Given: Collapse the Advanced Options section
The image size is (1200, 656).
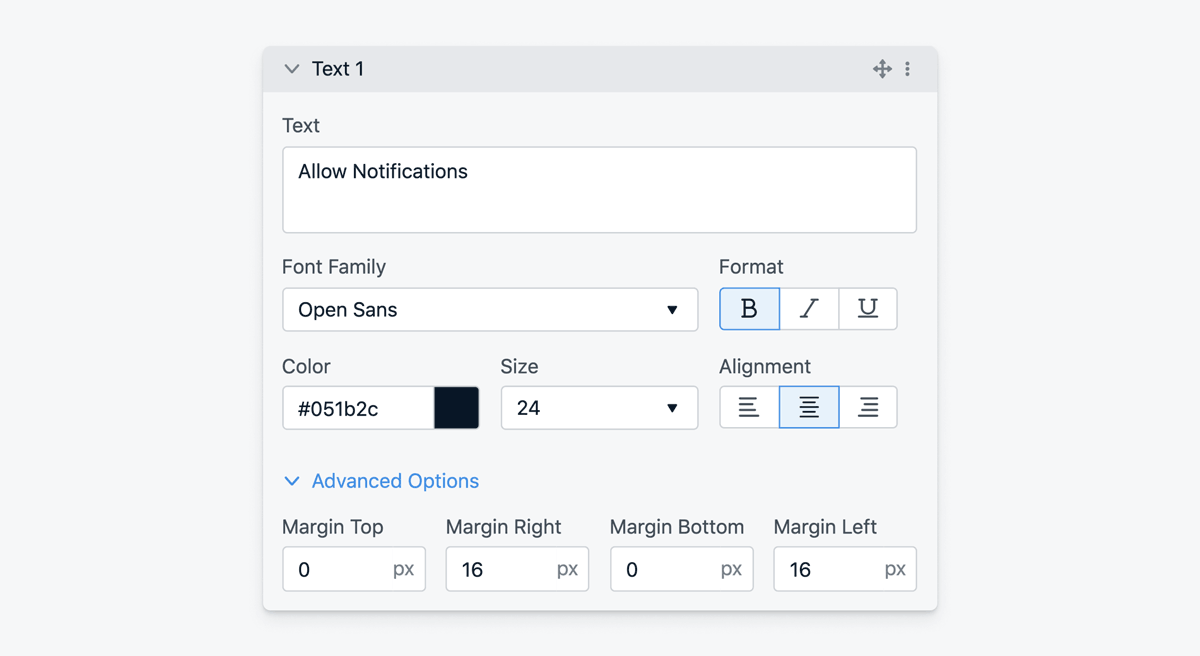Looking at the screenshot, I should (381, 481).
